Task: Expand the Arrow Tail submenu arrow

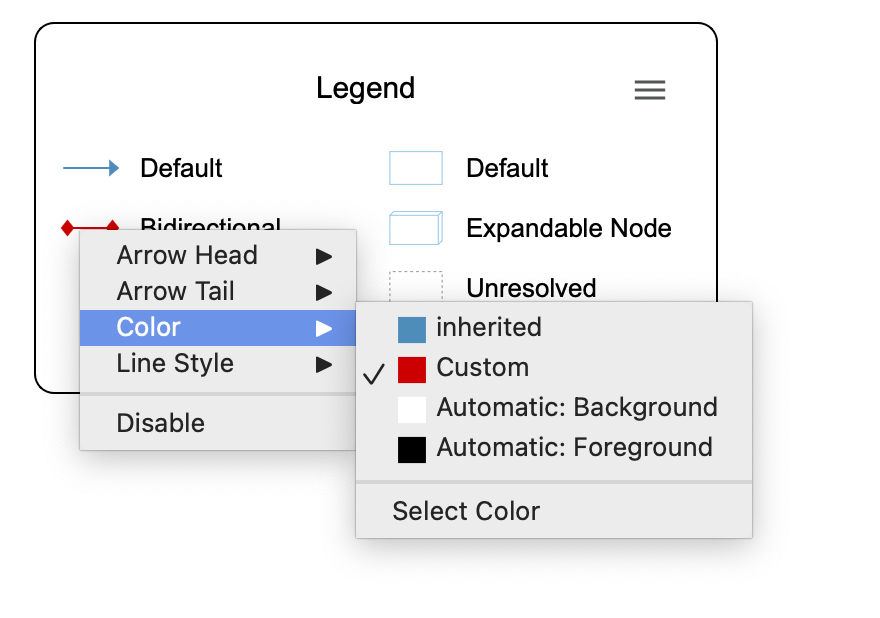Action: coord(324,293)
